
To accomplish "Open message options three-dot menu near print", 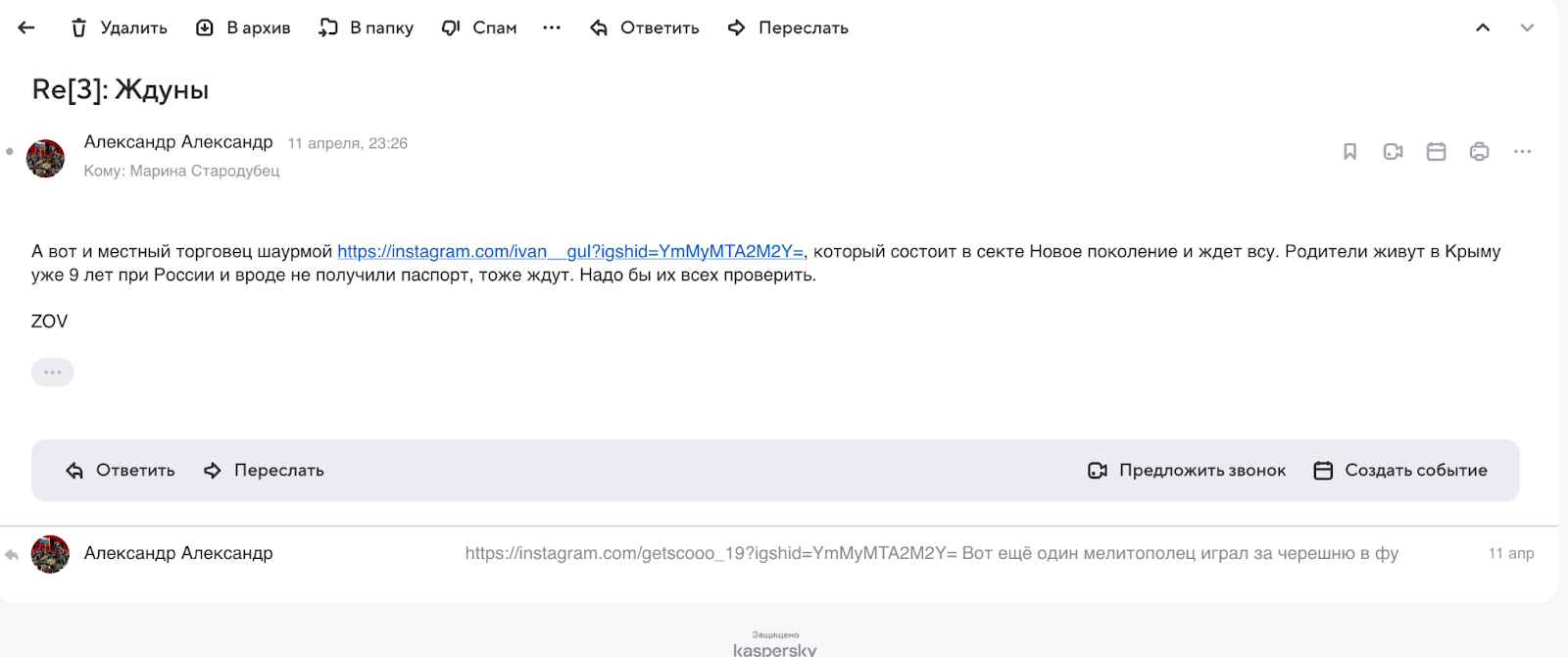I will 1522,151.
